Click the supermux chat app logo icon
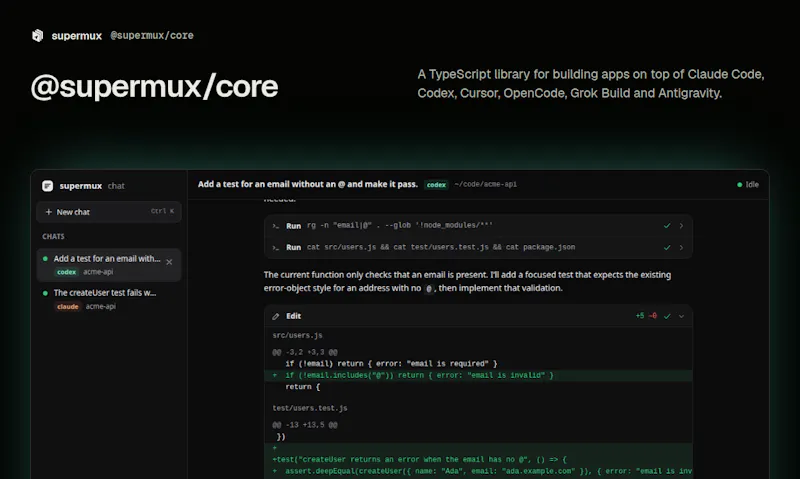This screenshot has width=800, height=479. 47,186
